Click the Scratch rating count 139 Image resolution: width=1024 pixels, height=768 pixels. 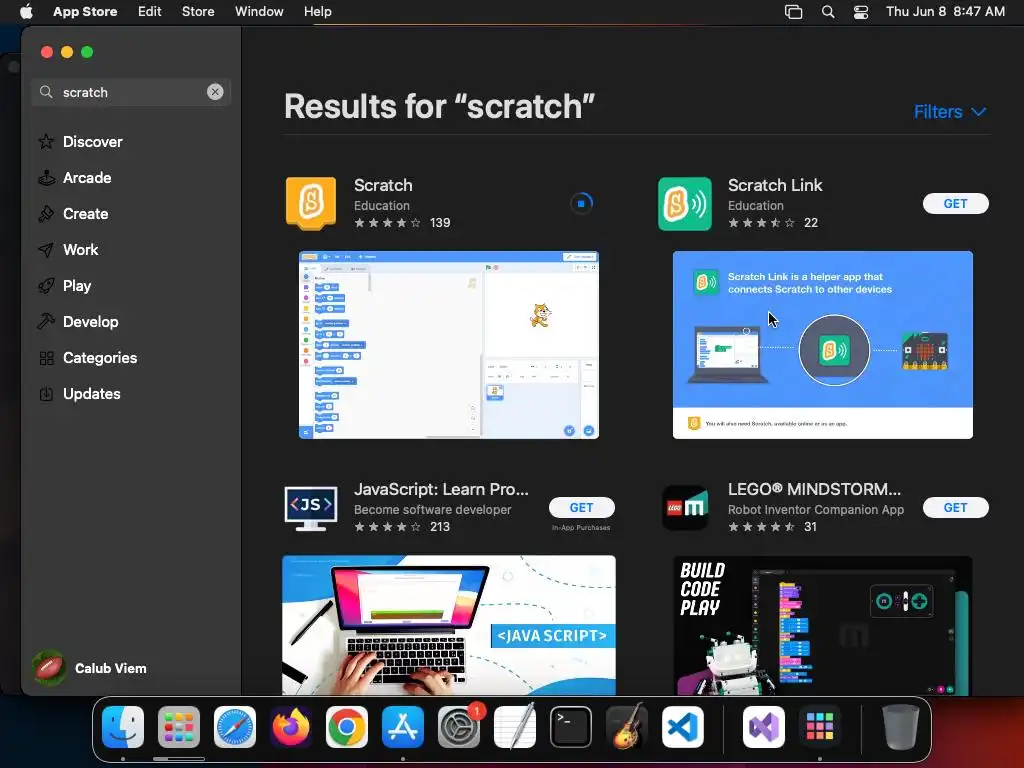point(440,223)
